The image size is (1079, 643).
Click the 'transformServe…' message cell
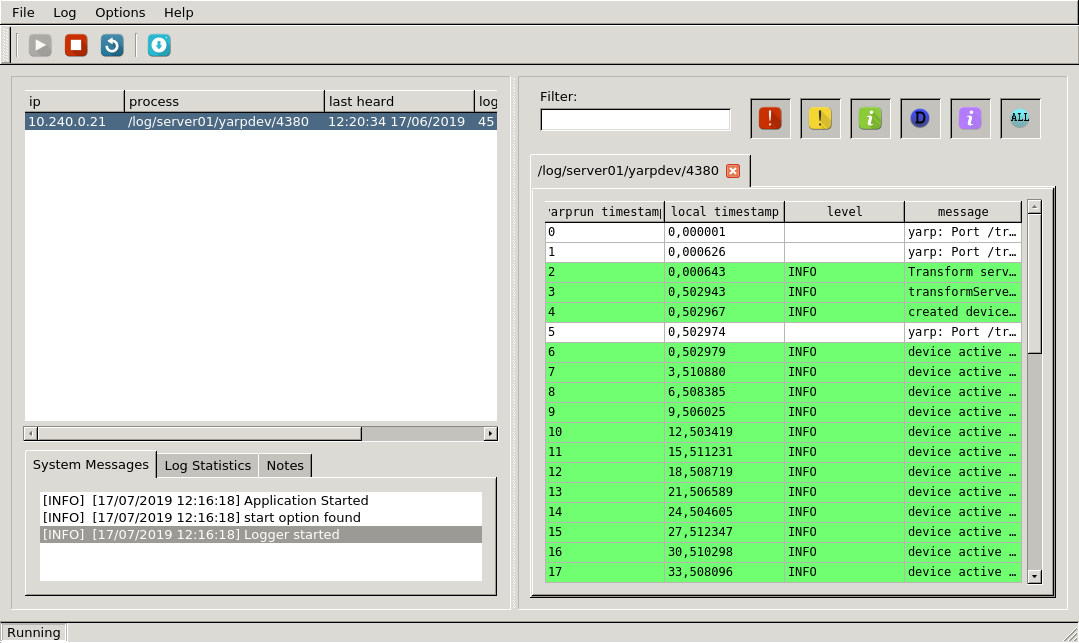pos(962,292)
